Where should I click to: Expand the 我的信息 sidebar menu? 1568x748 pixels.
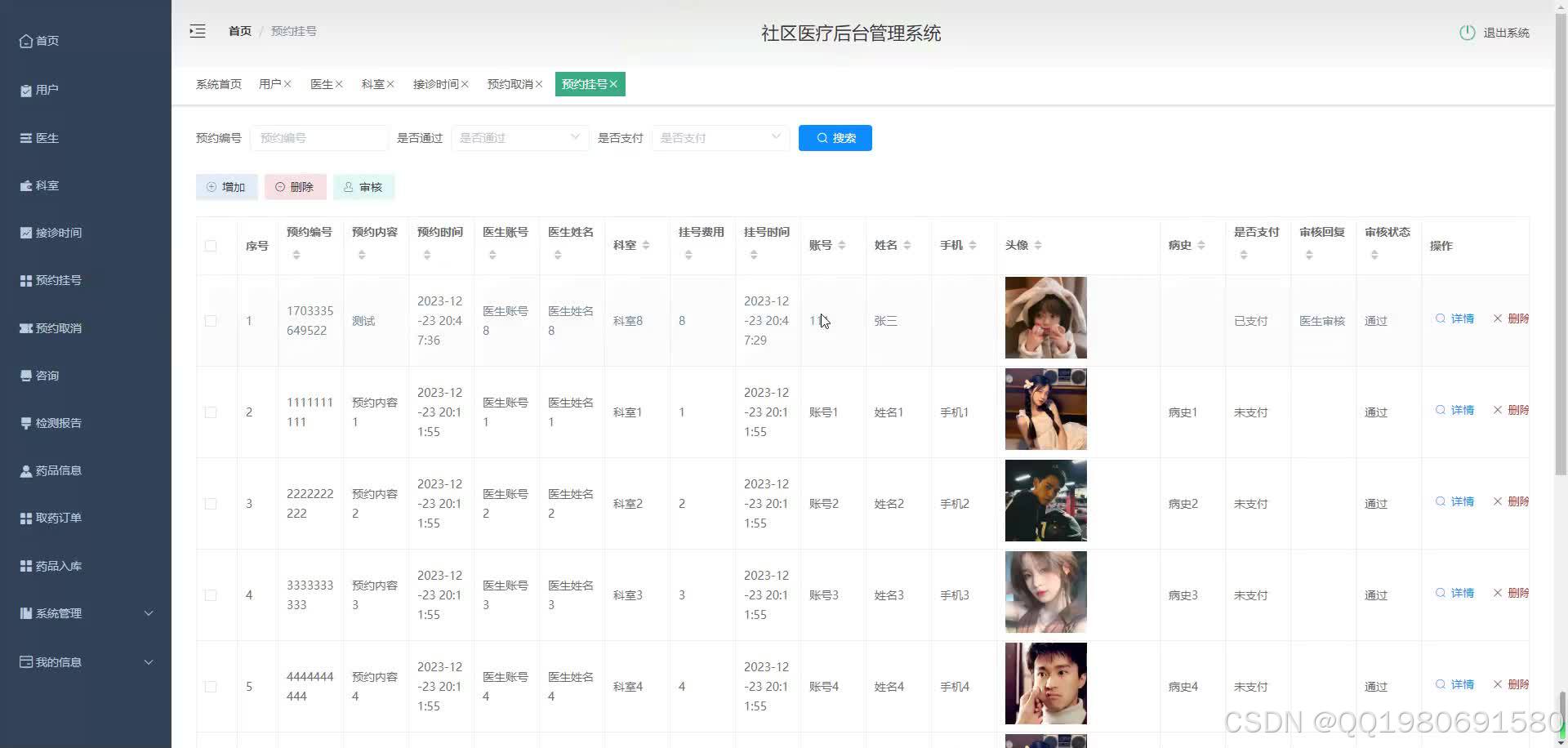tap(149, 662)
